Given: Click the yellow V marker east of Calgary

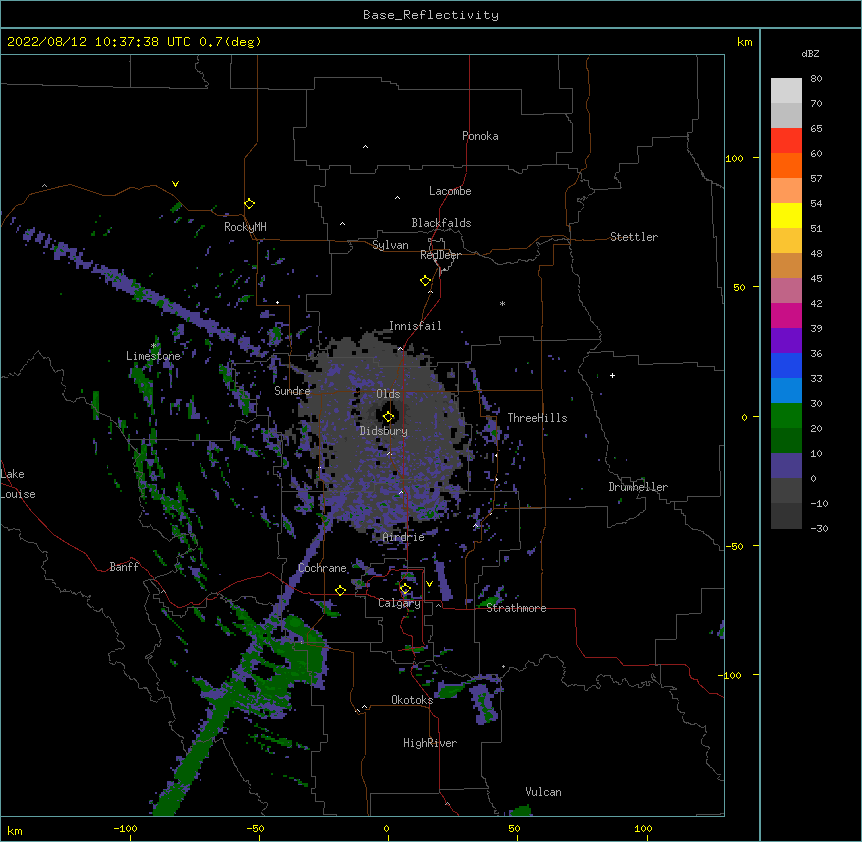Looking at the screenshot, I should [x=429, y=584].
